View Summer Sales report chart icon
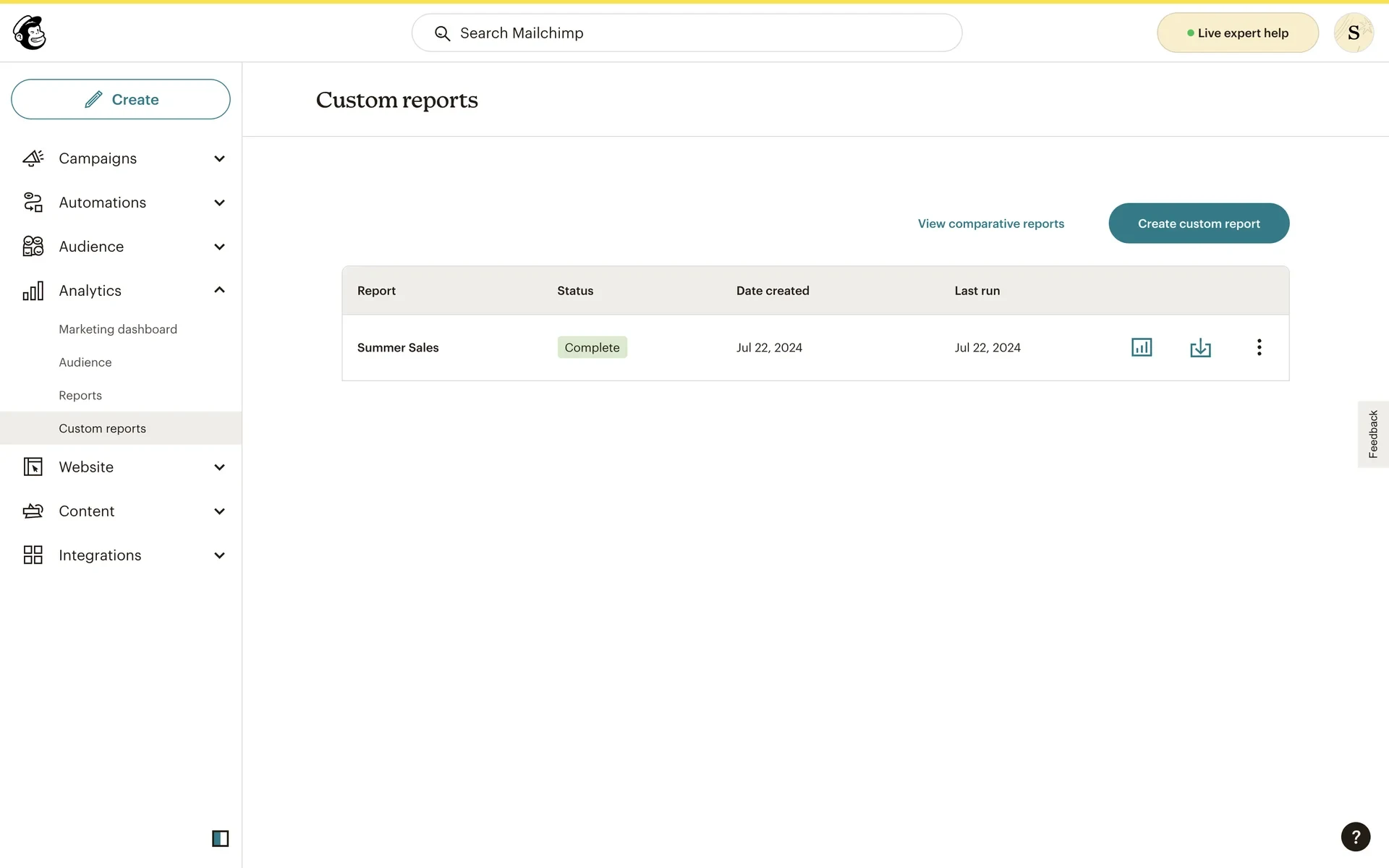The height and width of the screenshot is (868, 1389). (1141, 347)
